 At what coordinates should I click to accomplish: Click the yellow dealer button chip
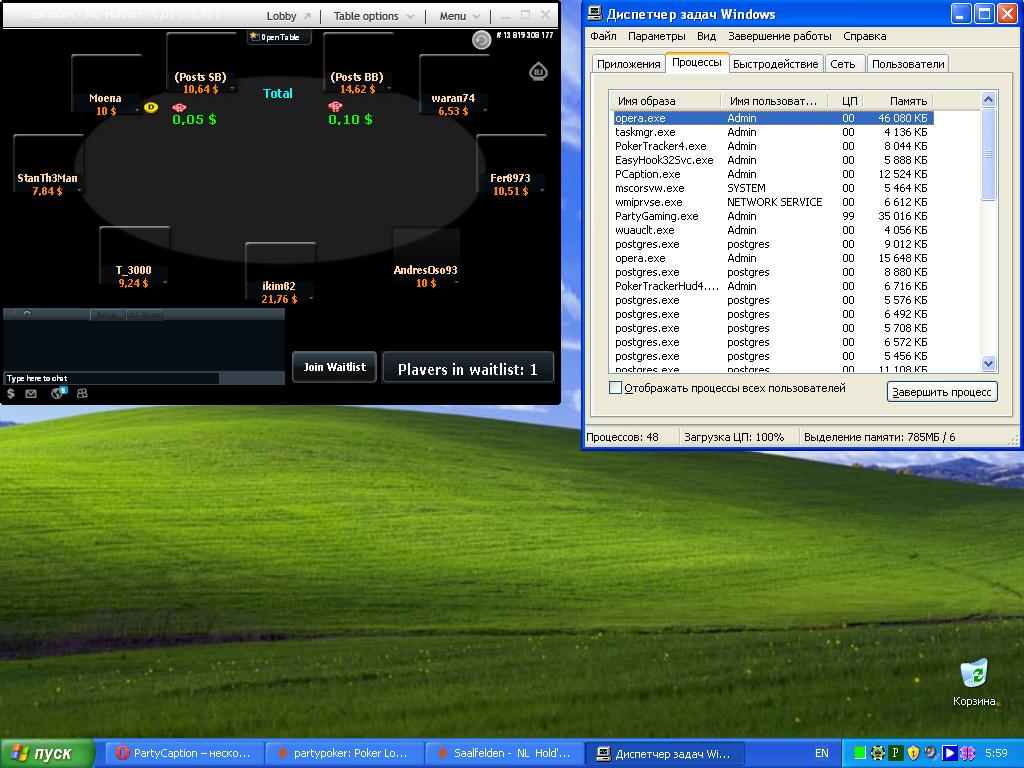(x=151, y=107)
